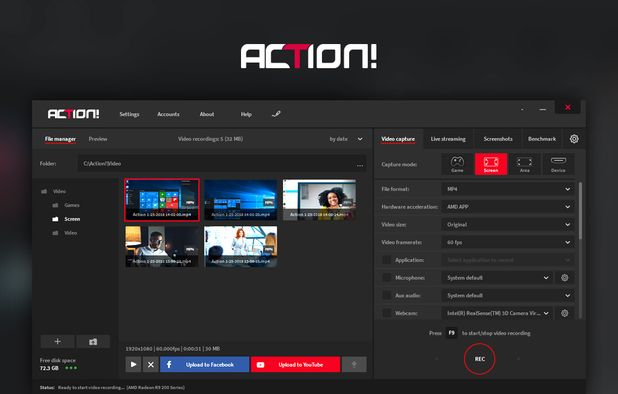This screenshot has width=618, height=394.
Task: Click the free disk space green dots indicator
Action: (71, 368)
